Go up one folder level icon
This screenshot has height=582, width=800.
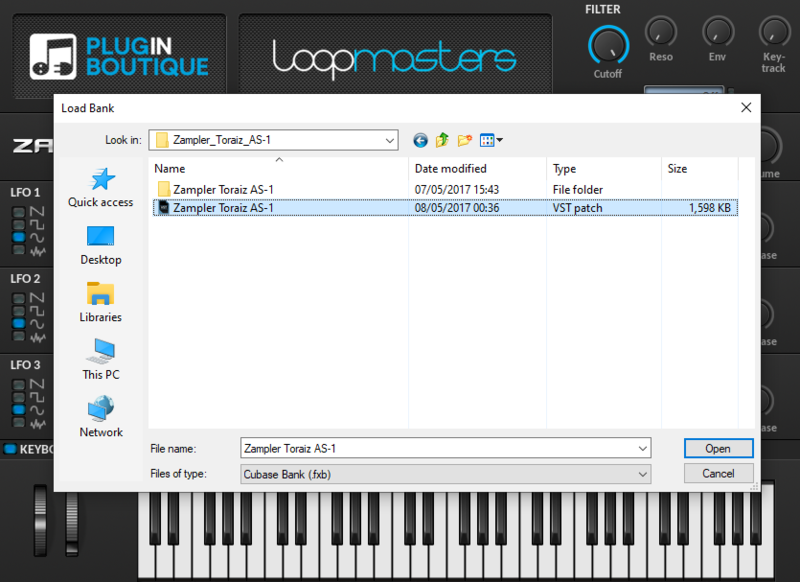point(442,140)
